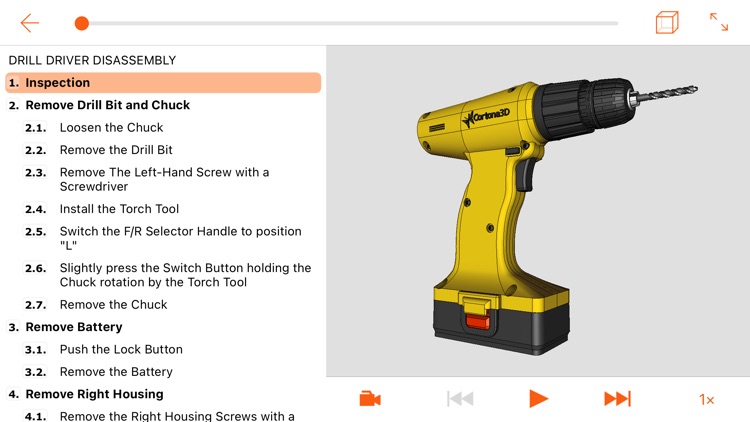Viewport: 750px width, 422px height.
Task: Jump to the previous step
Action: coord(460,399)
